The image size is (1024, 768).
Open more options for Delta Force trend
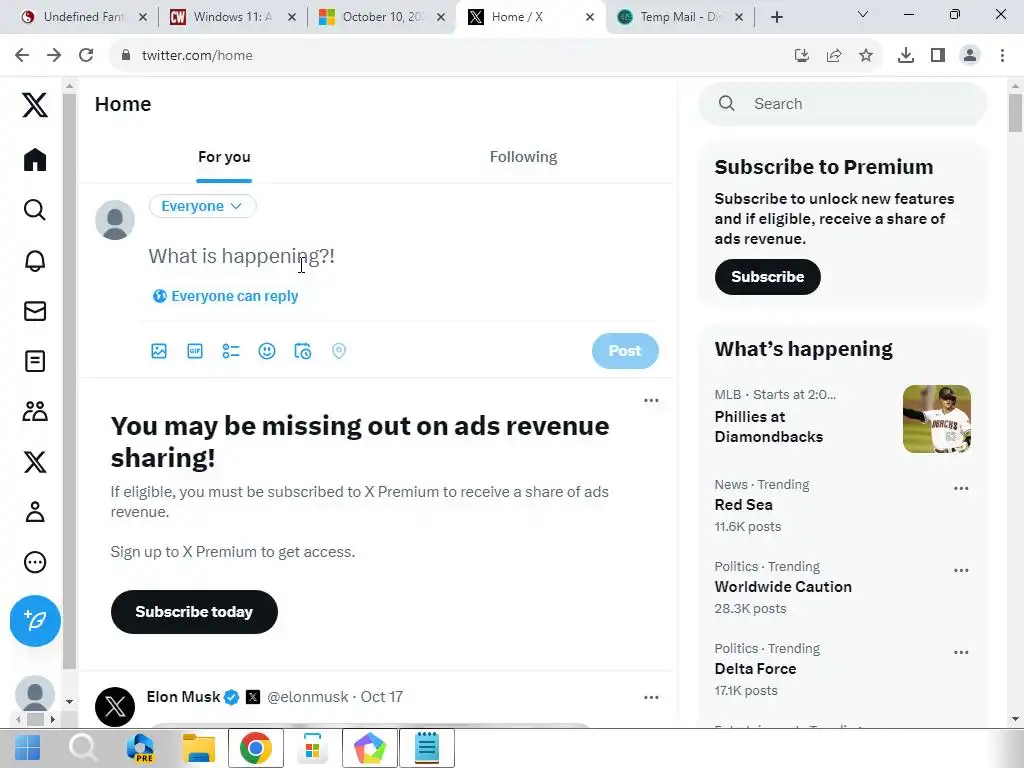click(961, 652)
